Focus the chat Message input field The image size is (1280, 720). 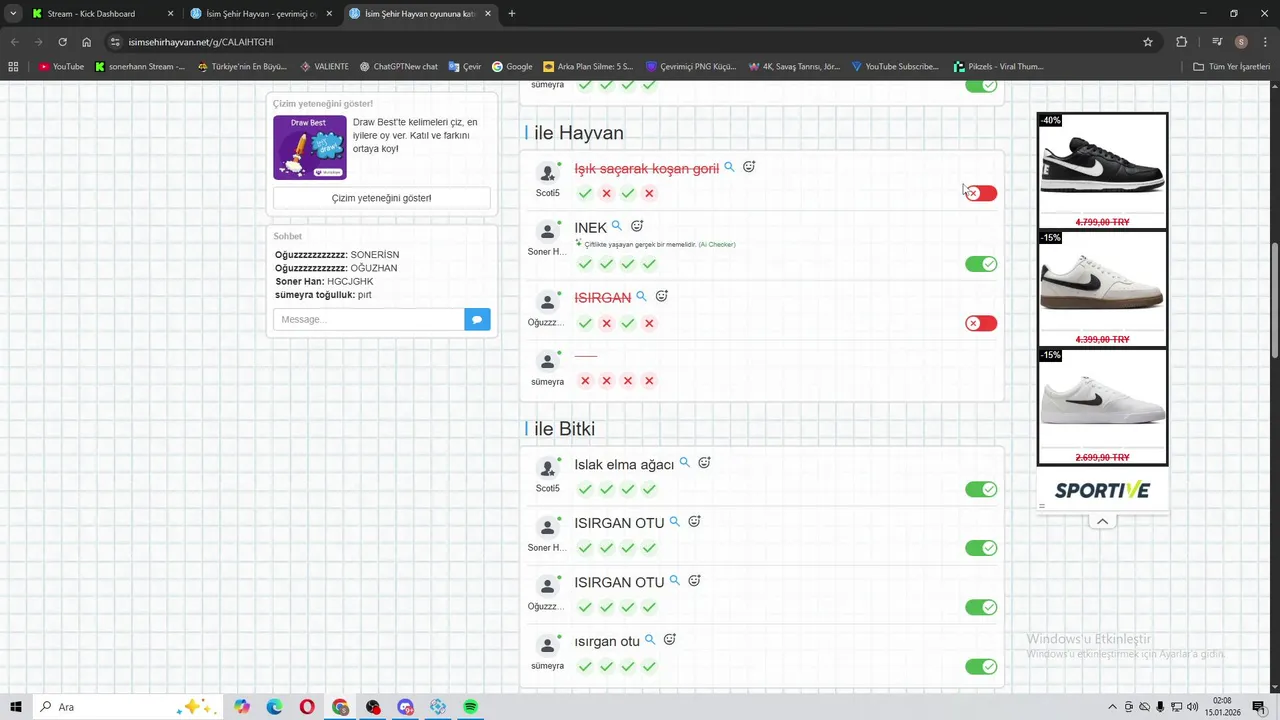pos(369,319)
